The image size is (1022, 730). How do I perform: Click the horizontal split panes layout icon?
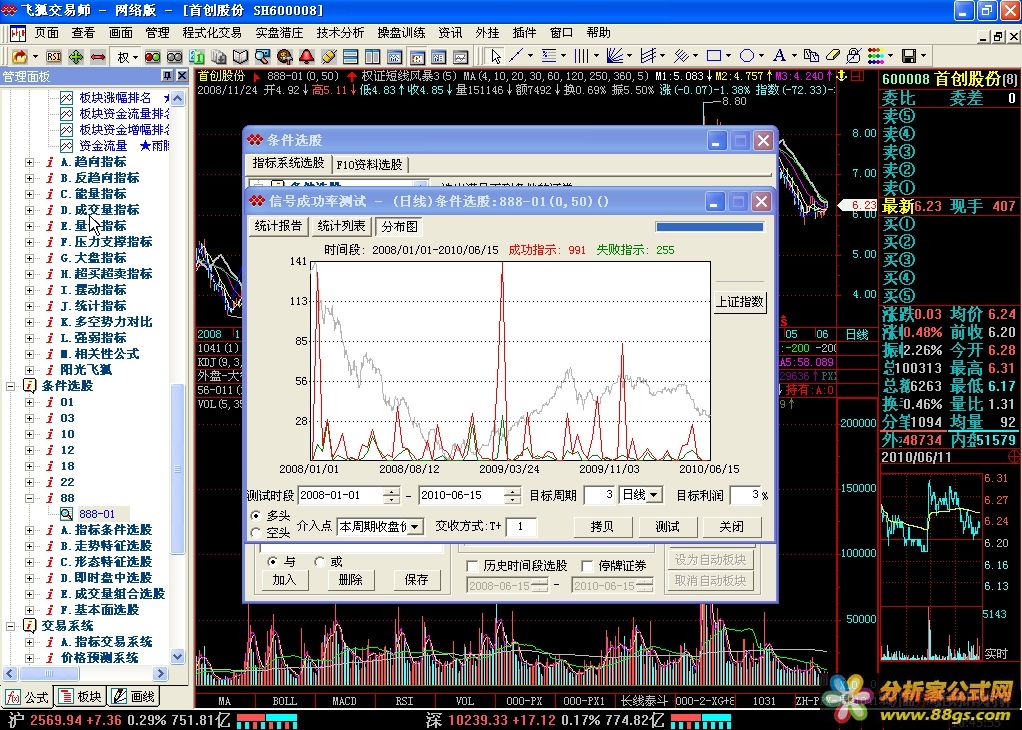point(351,57)
